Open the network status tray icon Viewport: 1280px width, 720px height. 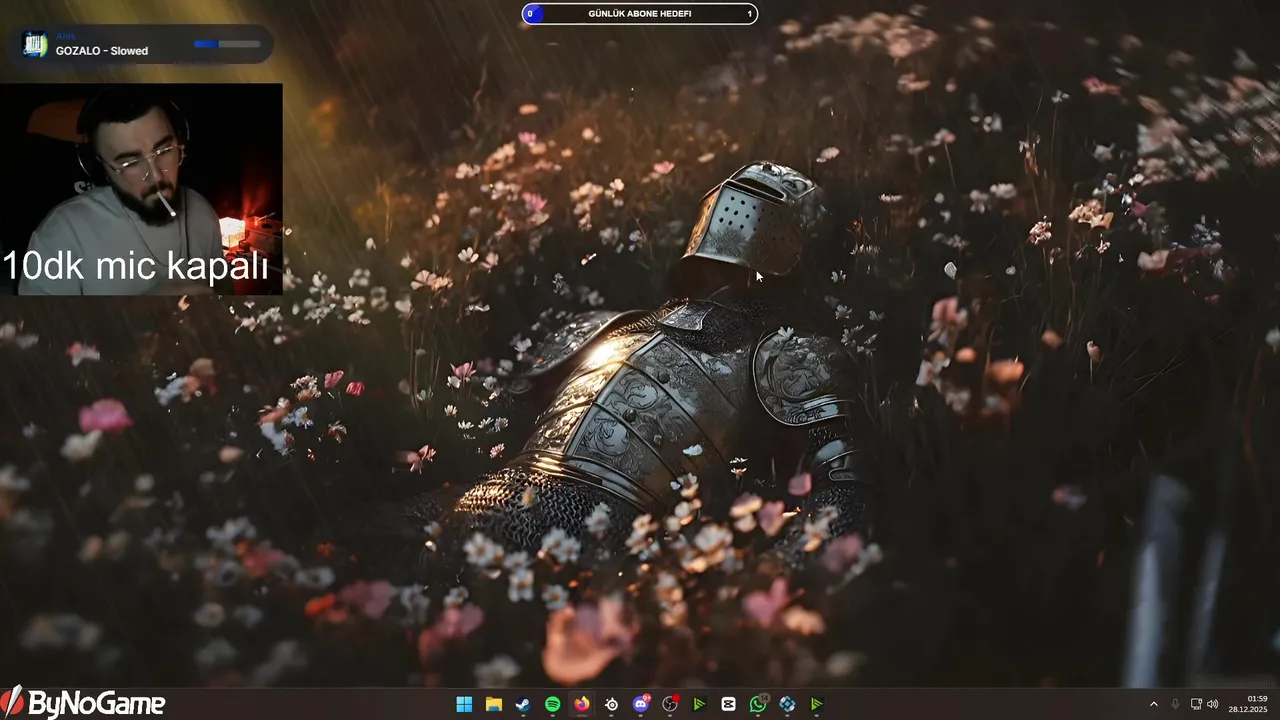point(1196,704)
